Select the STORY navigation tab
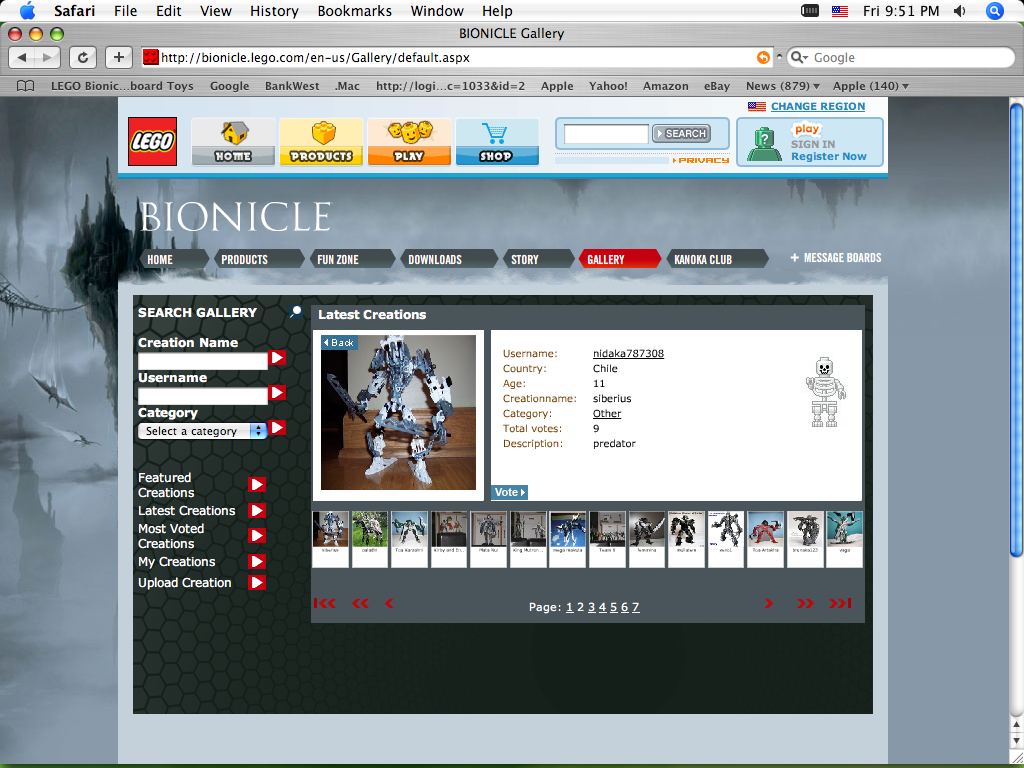Image resolution: width=1024 pixels, height=768 pixels. (x=537, y=259)
